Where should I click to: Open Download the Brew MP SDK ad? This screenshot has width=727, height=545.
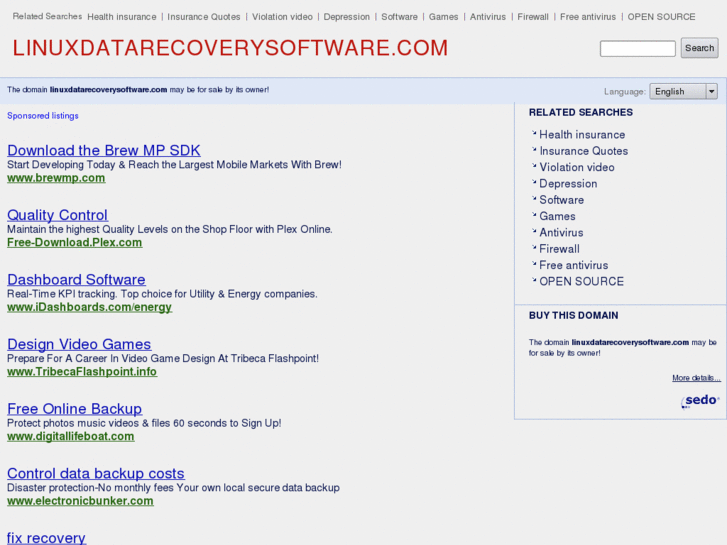(x=104, y=151)
